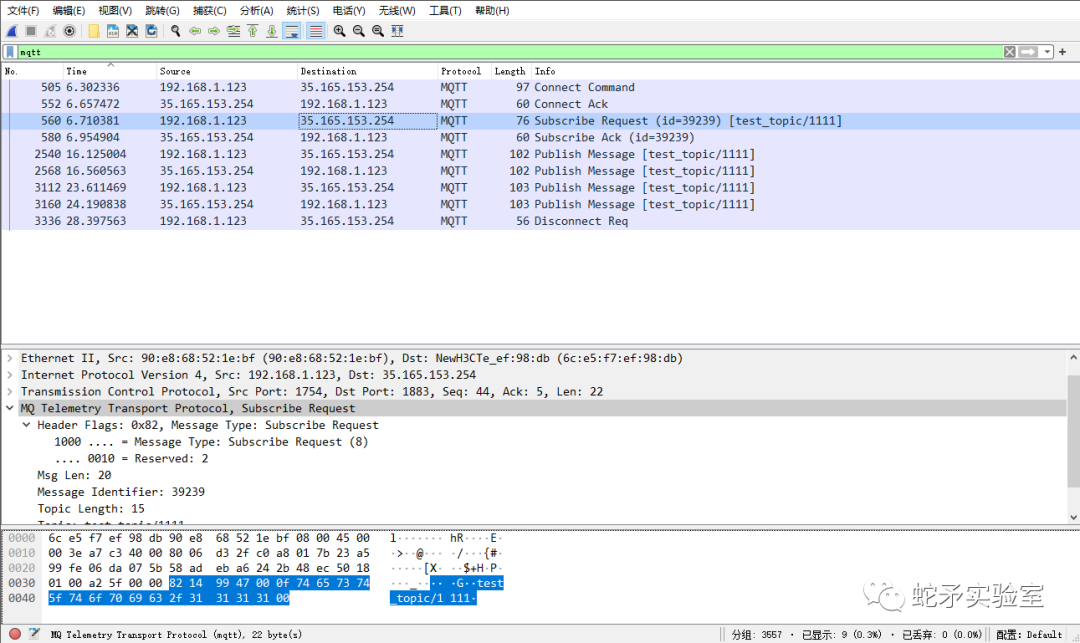This screenshot has width=1080, height=643.
Task: Sort packets by Info column
Action: [804, 71]
